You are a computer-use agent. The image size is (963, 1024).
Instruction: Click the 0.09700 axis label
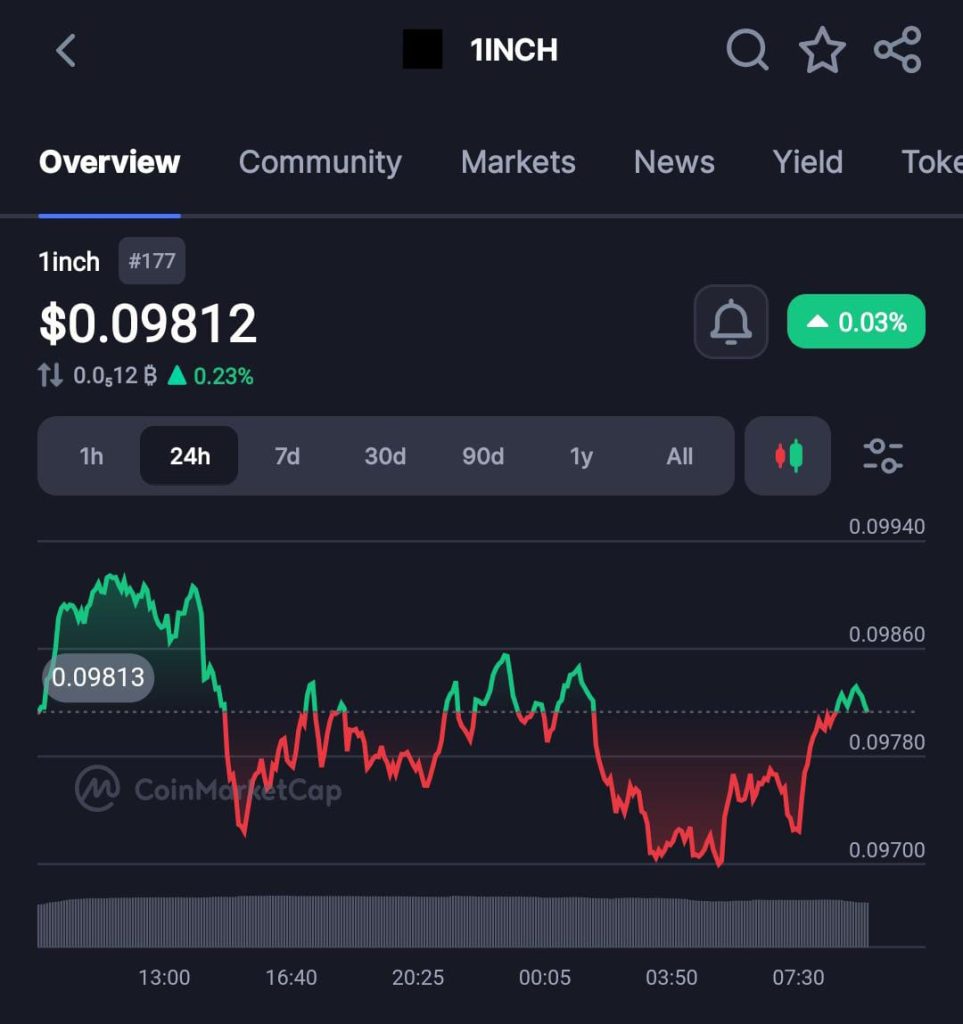pyautogui.click(x=887, y=850)
